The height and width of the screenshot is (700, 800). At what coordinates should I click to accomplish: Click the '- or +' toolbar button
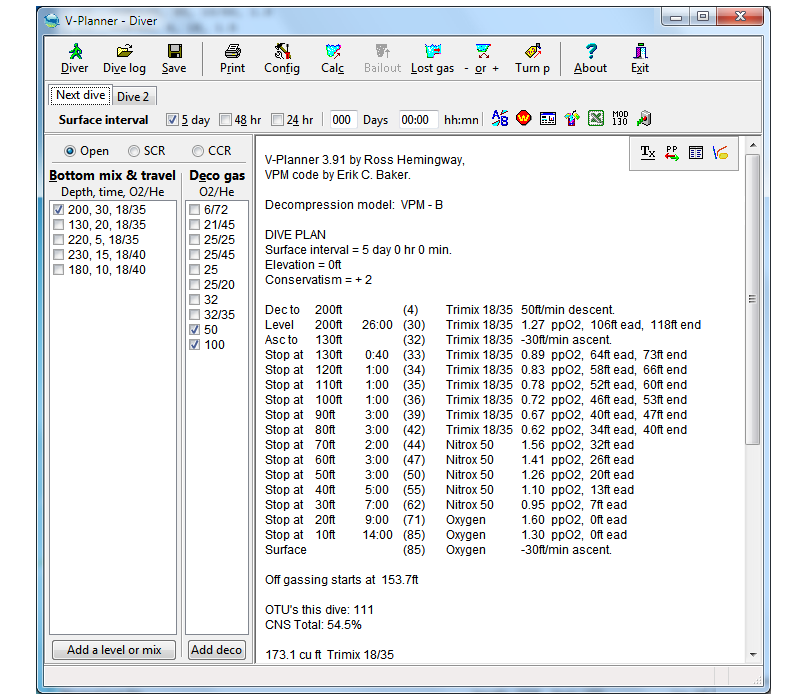tap(482, 59)
